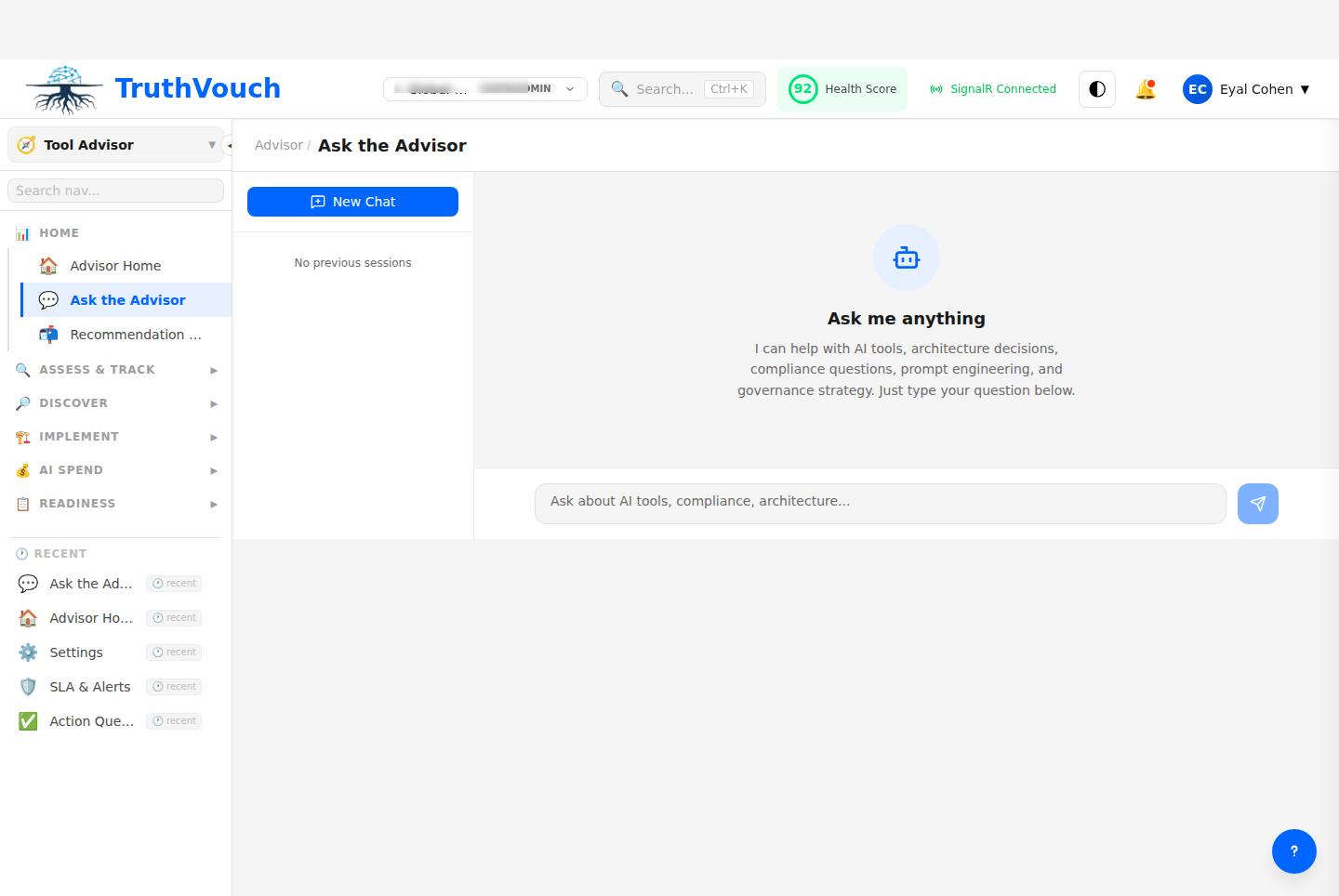Click the Advisor breadcrumb link
Screen dimensions: 1339x896
(x=278, y=145)
